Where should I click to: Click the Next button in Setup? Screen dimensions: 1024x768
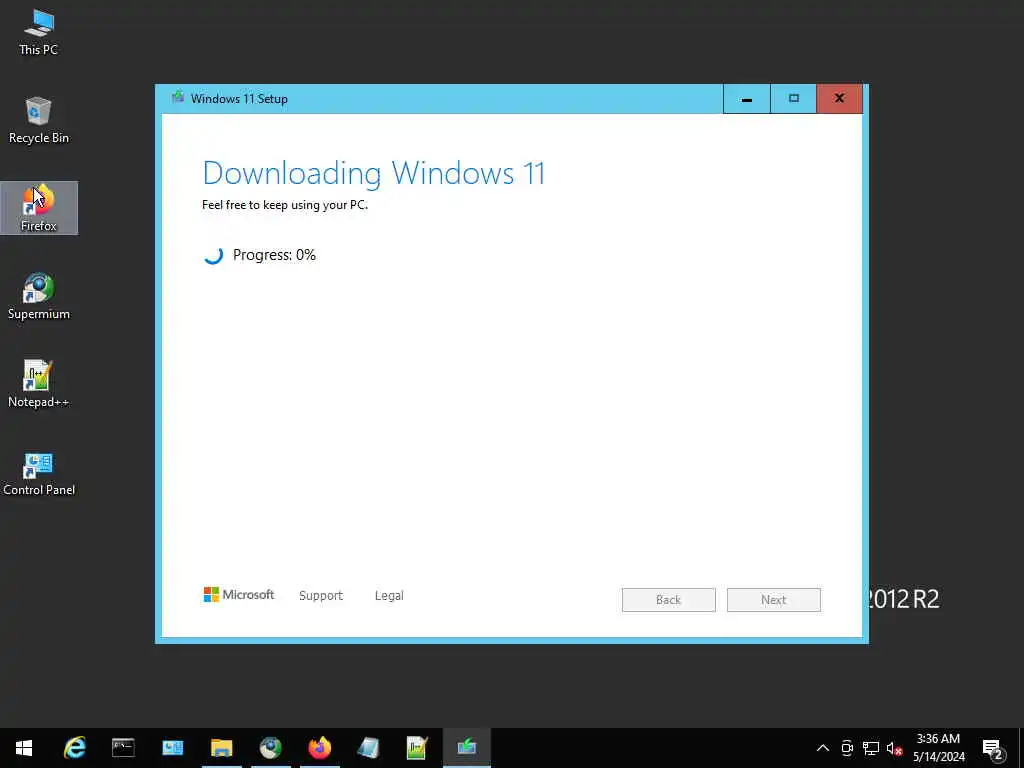coord(774,600)
